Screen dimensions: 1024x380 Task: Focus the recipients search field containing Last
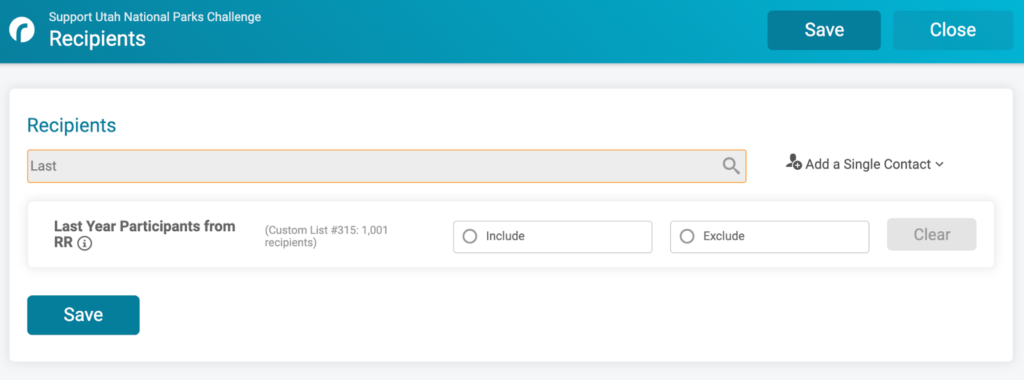coord(387,166)
